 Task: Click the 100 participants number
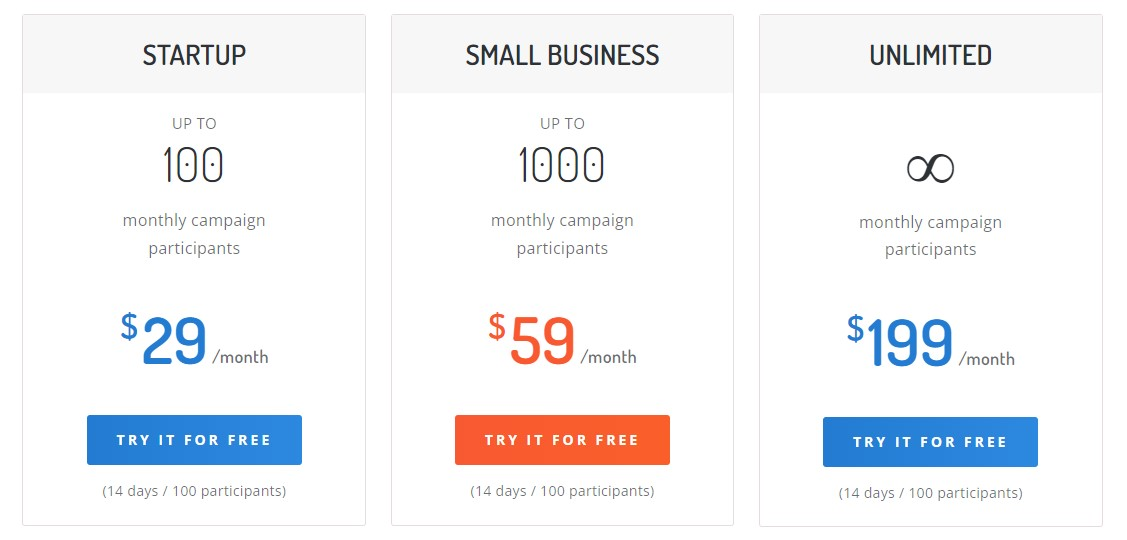(193, 165)
